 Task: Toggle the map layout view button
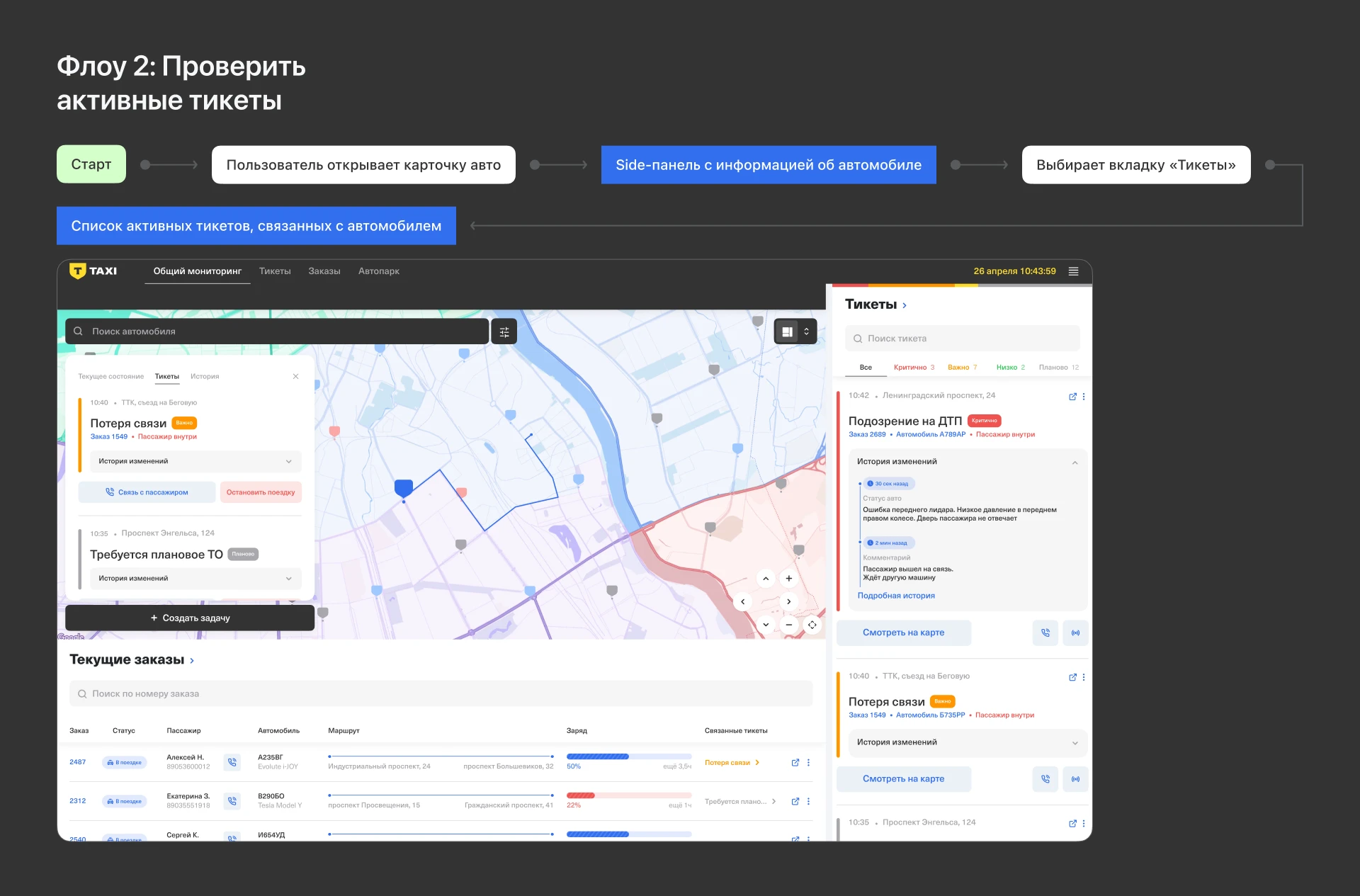(787, 331)
